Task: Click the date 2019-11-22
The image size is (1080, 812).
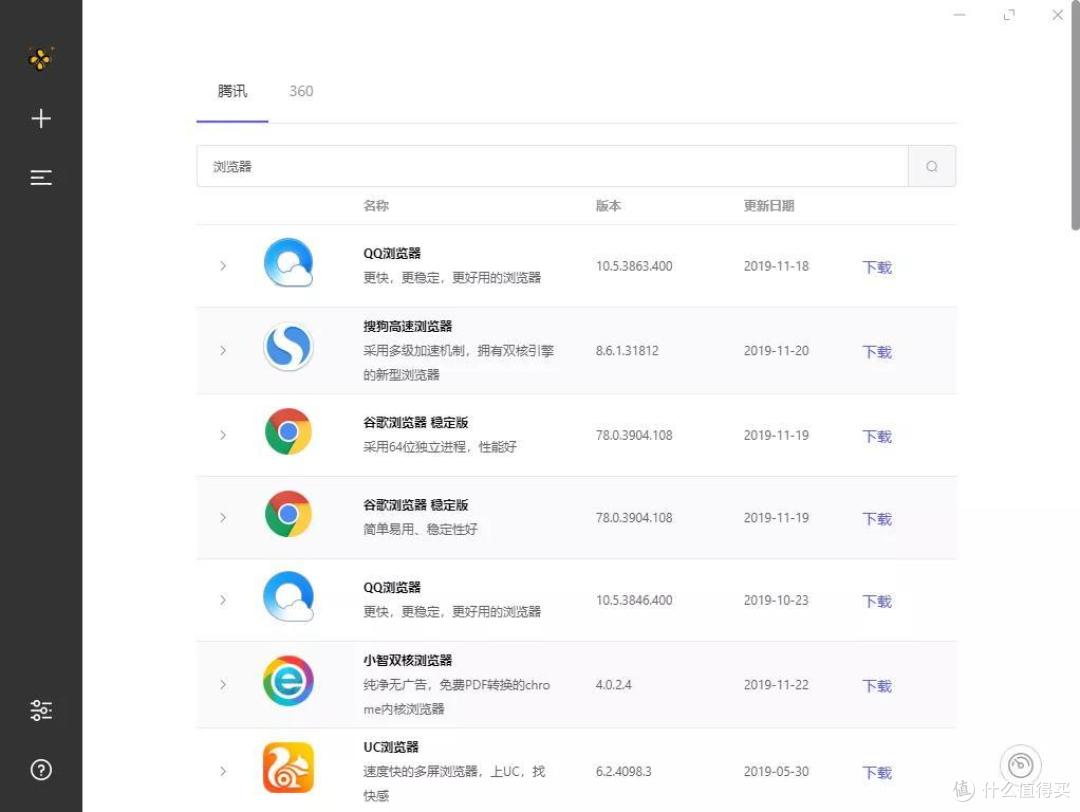Action: 776,685
